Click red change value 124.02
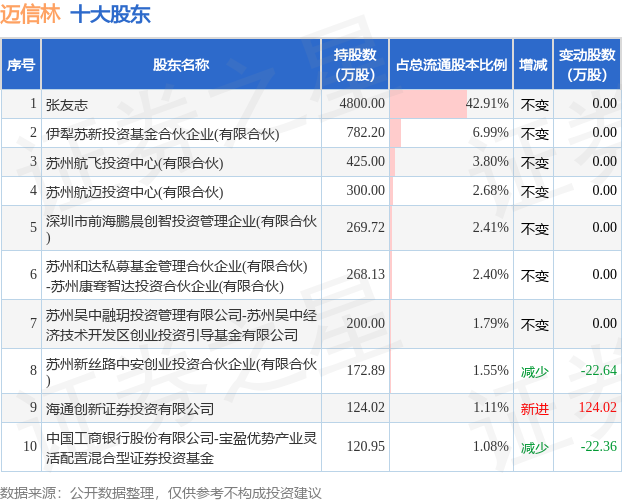 tap(598, 408)
